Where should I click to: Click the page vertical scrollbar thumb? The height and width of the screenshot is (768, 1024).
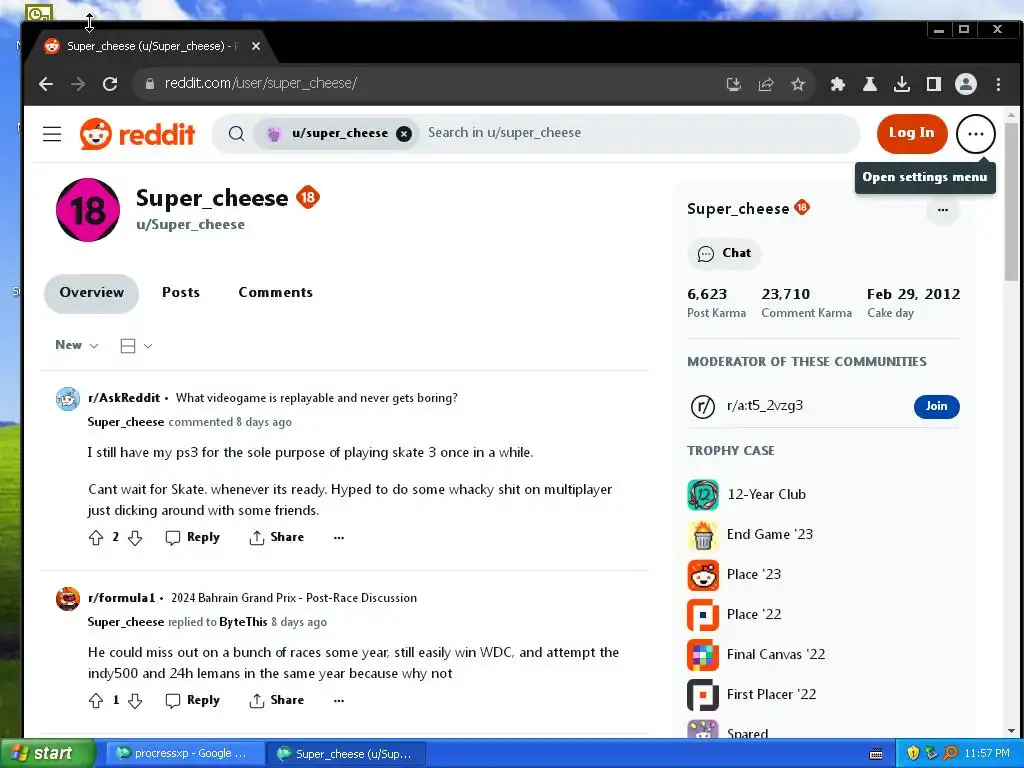pyautogui.click(x=1011, y=202)
